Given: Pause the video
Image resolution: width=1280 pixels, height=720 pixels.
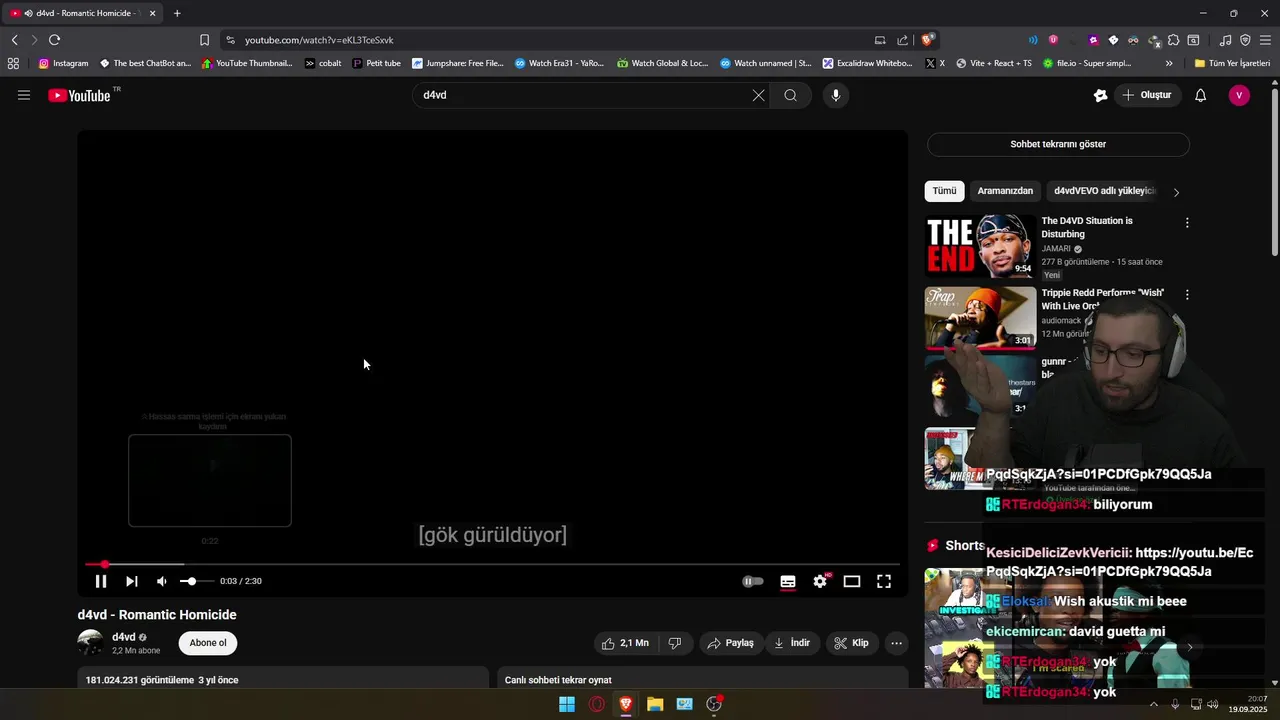Looking at the screenshot, I should click(x=101, y=581).
